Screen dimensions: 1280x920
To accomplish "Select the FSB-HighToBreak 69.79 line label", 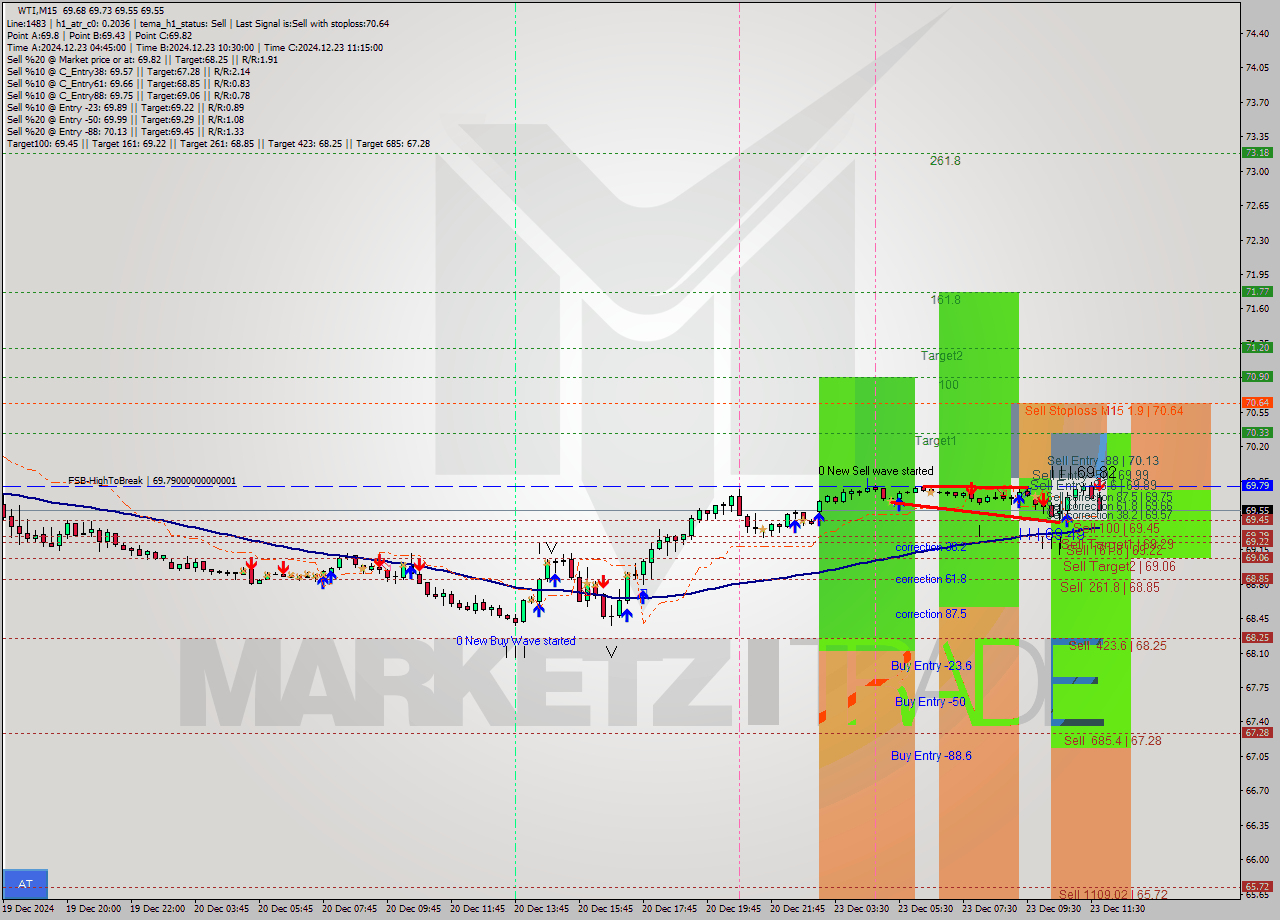I will (152, 481).
